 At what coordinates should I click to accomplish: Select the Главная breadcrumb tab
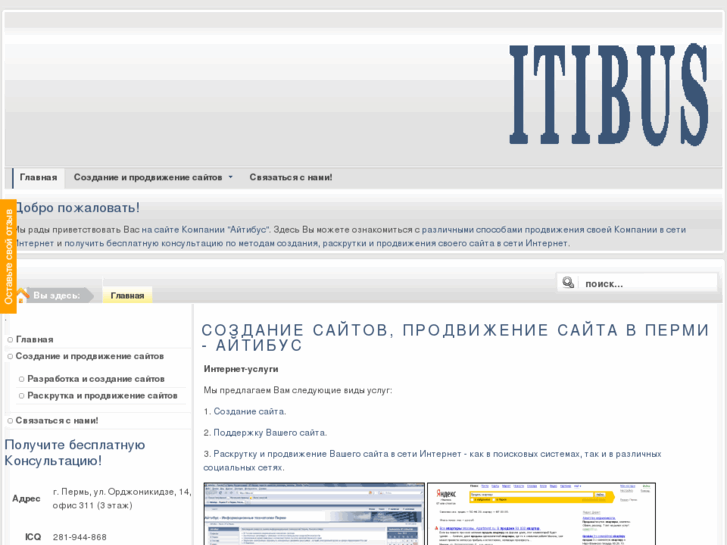127,295
